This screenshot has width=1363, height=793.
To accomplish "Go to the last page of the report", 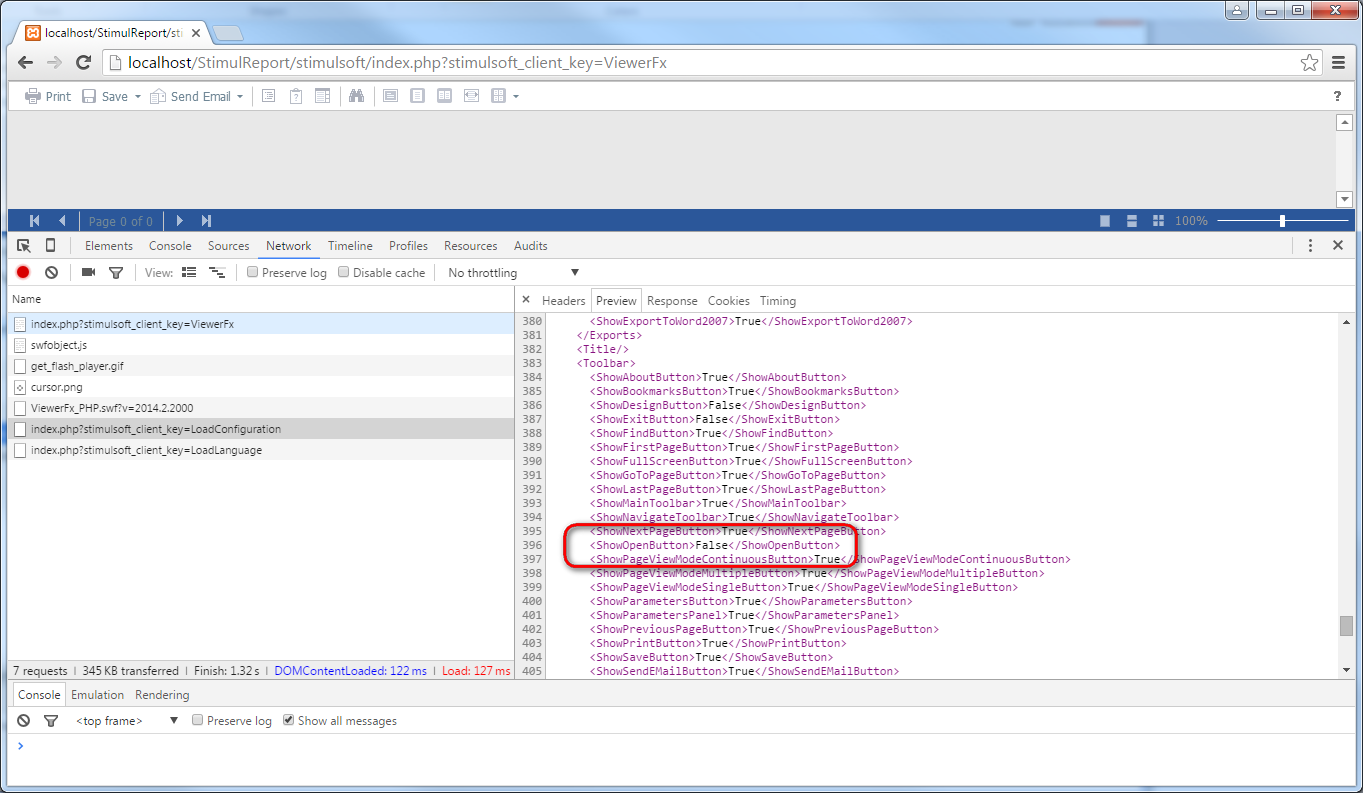I will [x=207, y=221].
